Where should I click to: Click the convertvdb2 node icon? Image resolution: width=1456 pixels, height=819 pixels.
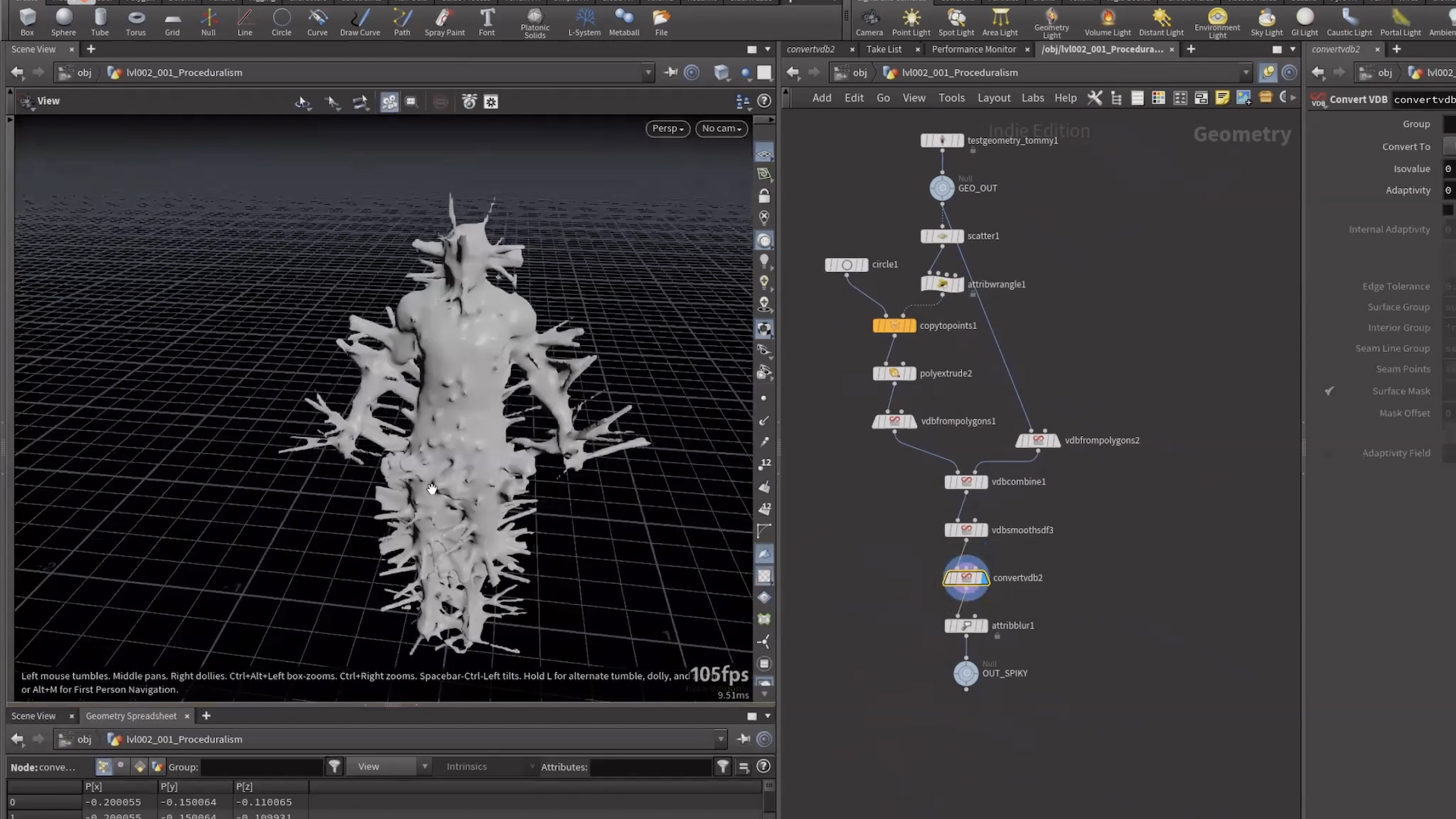(965, 578)
